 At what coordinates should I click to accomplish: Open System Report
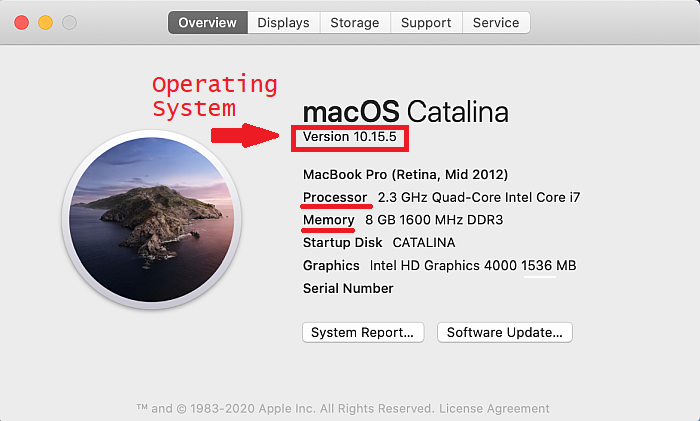pos(363,332)
